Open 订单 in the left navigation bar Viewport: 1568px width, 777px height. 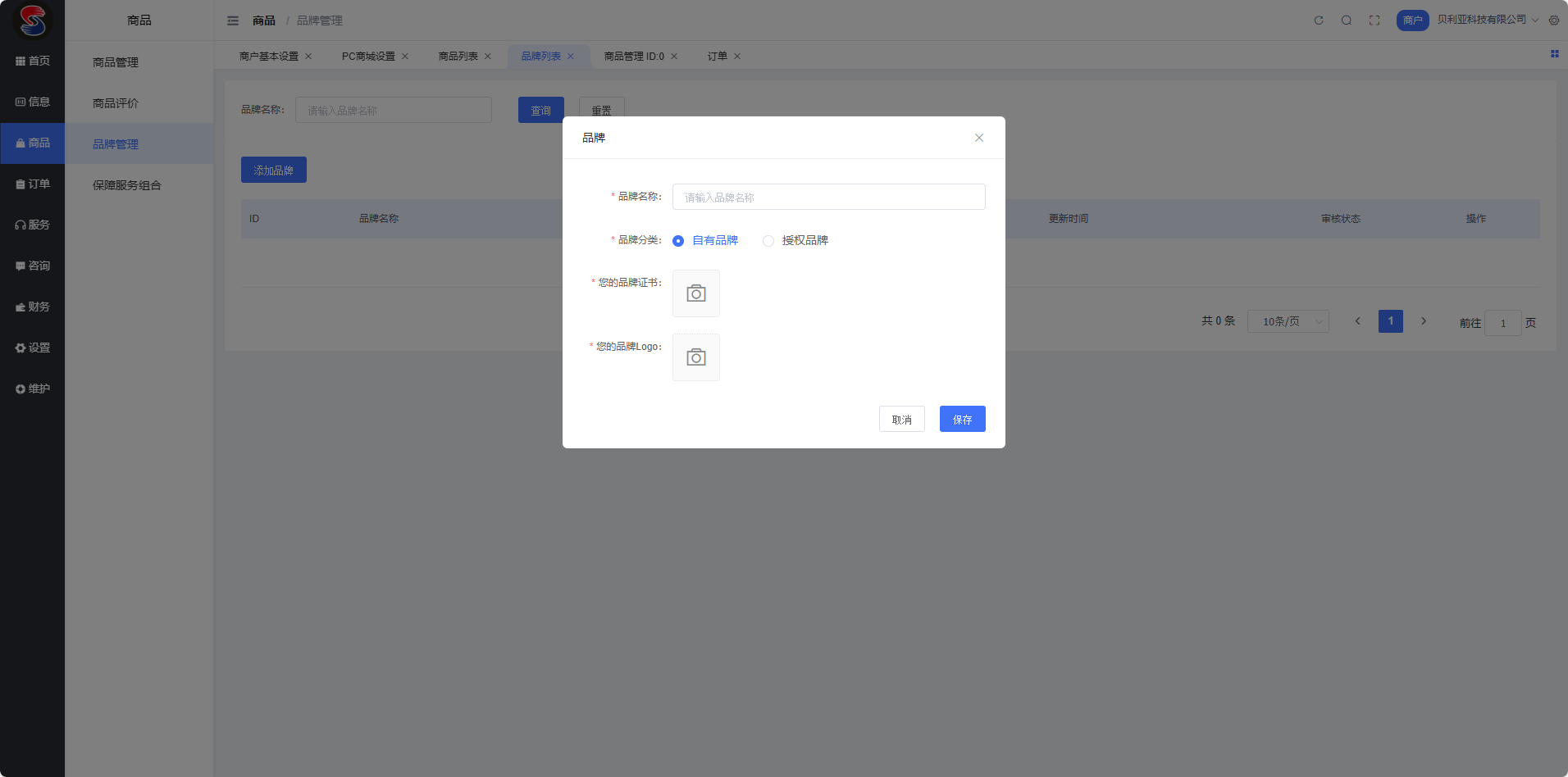click(x=33, y=184)
